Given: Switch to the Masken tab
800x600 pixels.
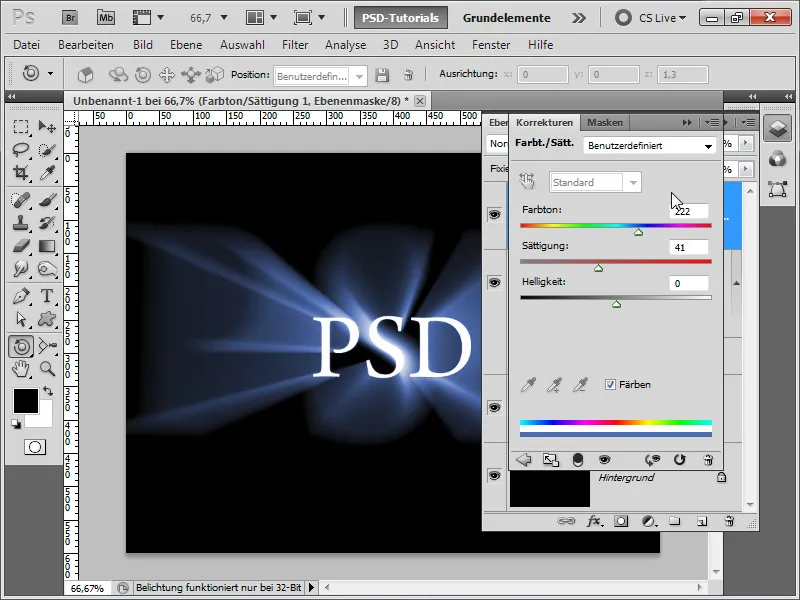Looking at the screenshot, I should (x=605, y=122).
